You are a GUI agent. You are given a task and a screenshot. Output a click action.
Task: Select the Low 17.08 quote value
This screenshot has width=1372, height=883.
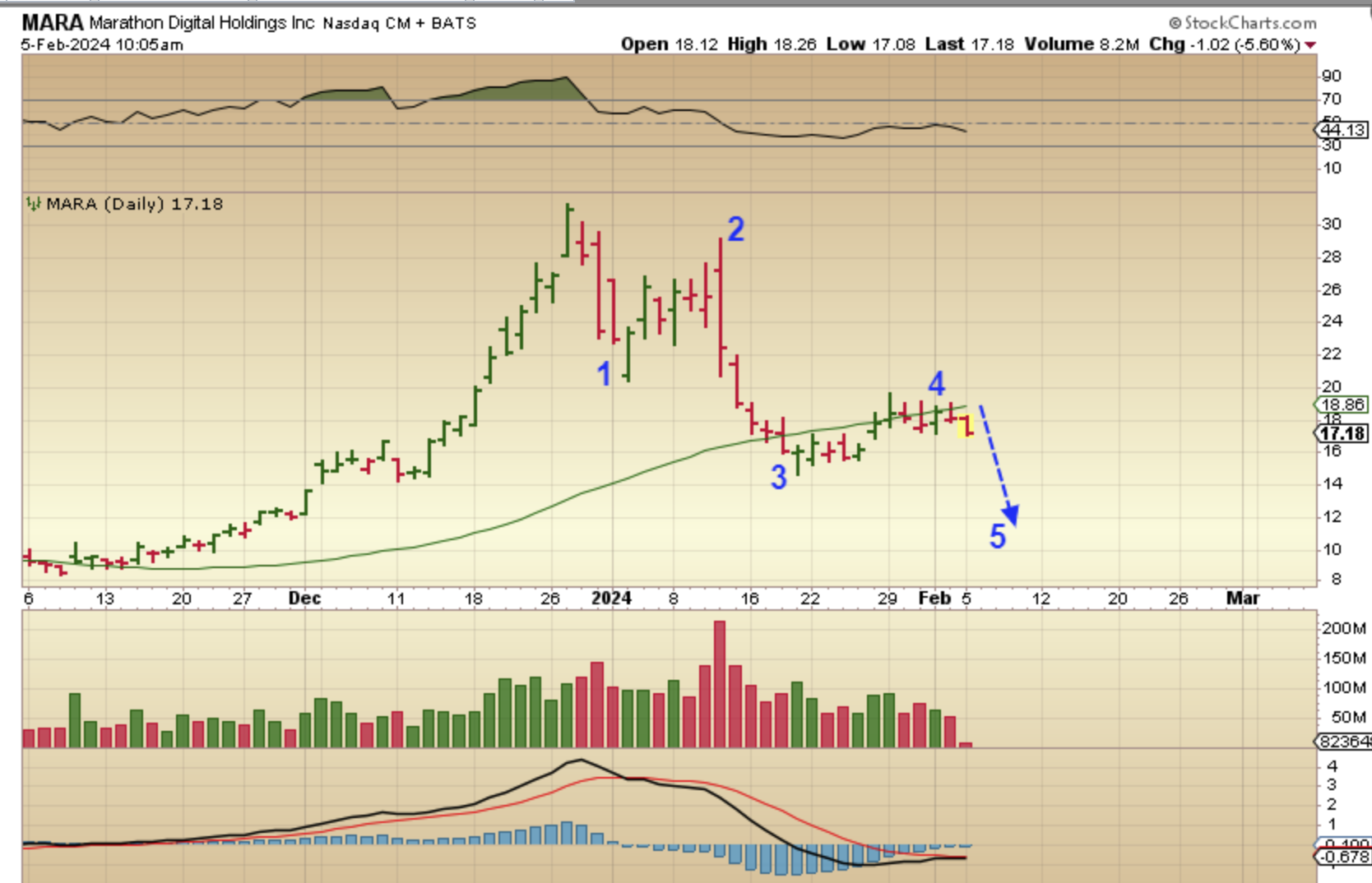click(x=870, y=44)
